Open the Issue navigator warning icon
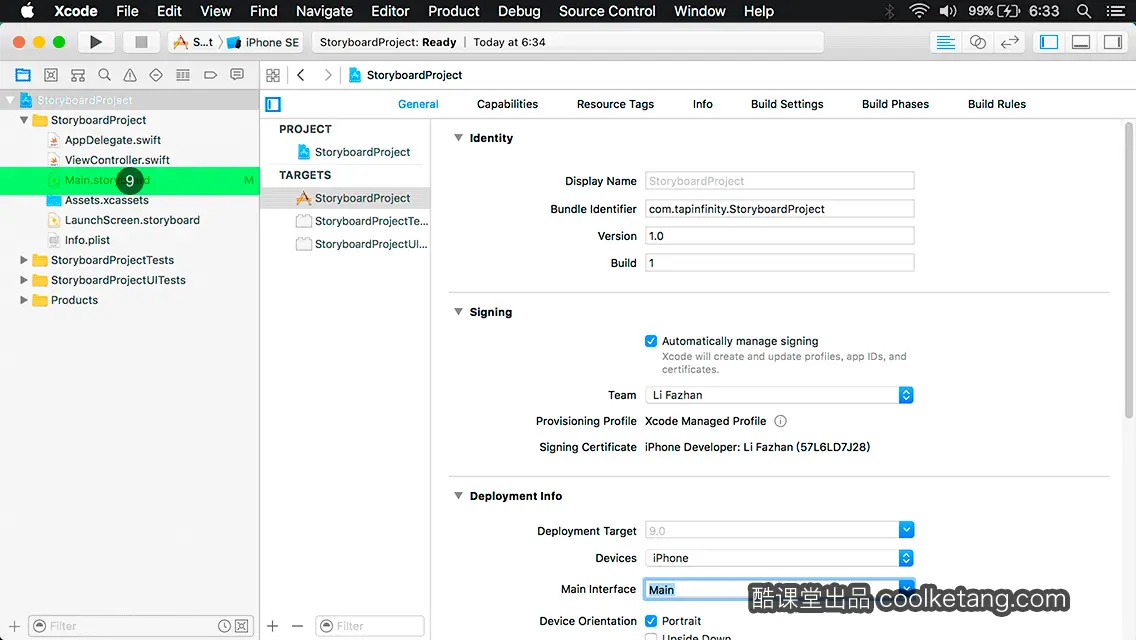 [130, 75]
